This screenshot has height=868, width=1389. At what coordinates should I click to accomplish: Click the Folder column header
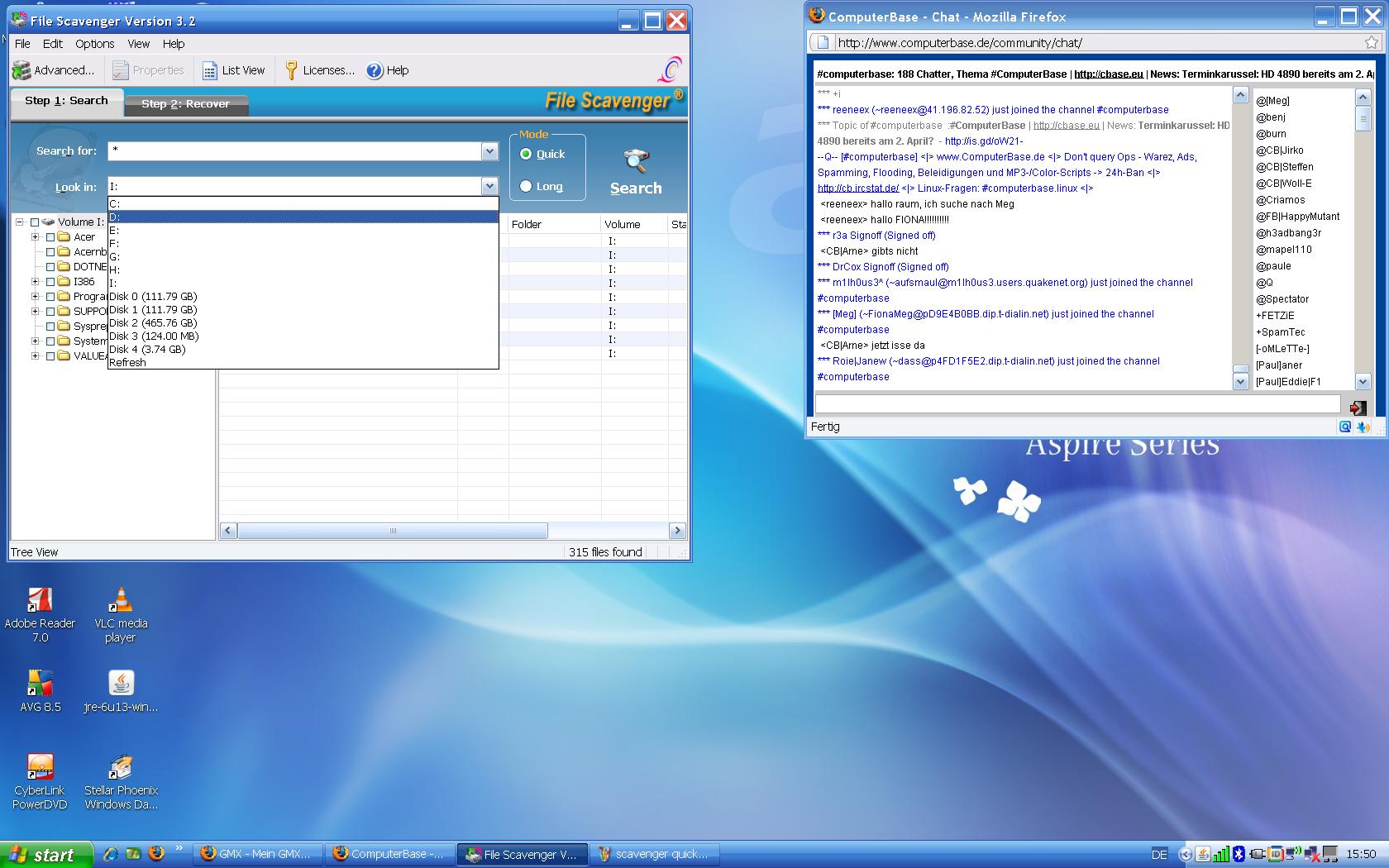tap(555, 224)
